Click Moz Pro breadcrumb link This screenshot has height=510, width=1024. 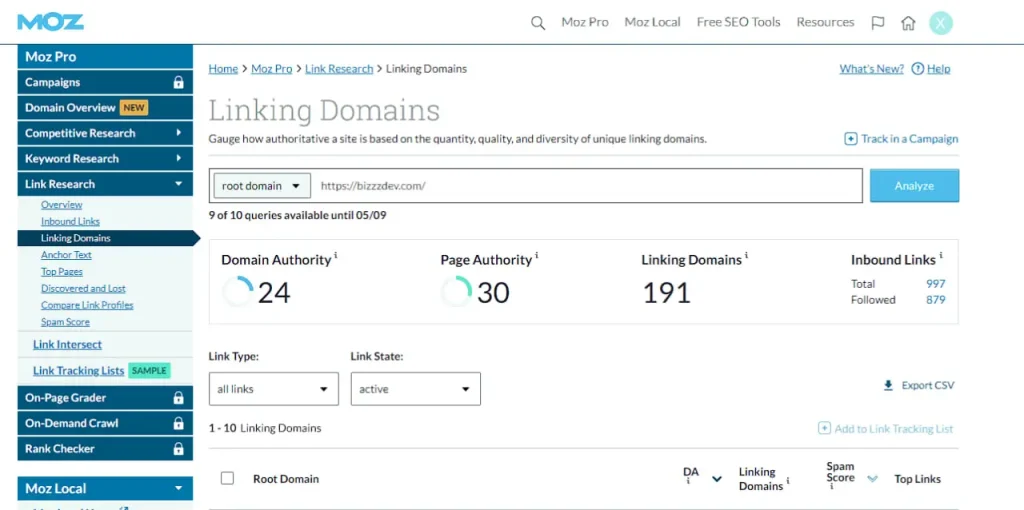(x=272, y=69)
